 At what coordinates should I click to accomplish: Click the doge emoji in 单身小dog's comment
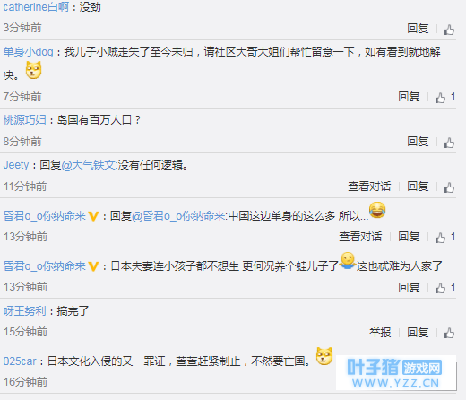point(34,70)
